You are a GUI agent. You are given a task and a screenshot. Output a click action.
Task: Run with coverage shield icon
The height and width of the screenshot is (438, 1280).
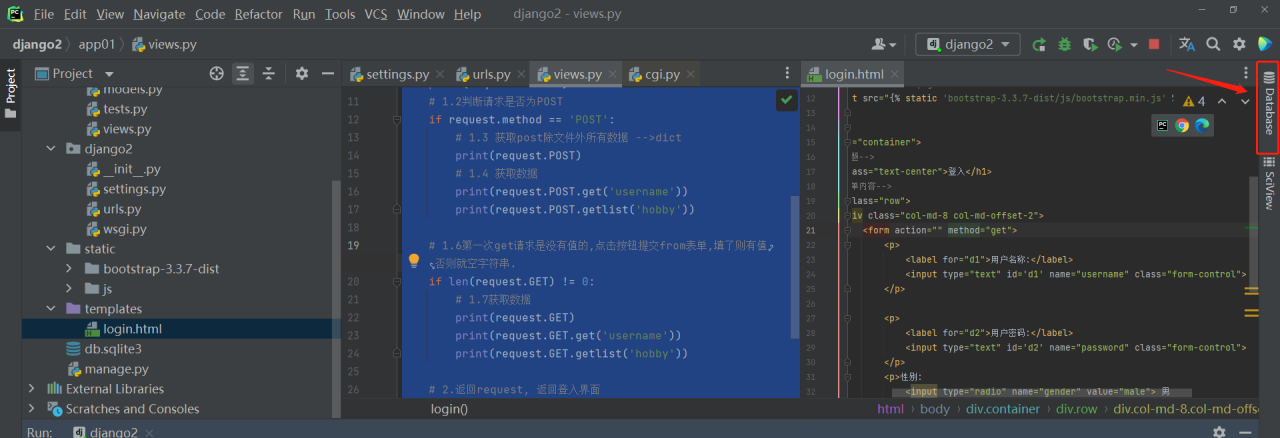[1089, 44]
